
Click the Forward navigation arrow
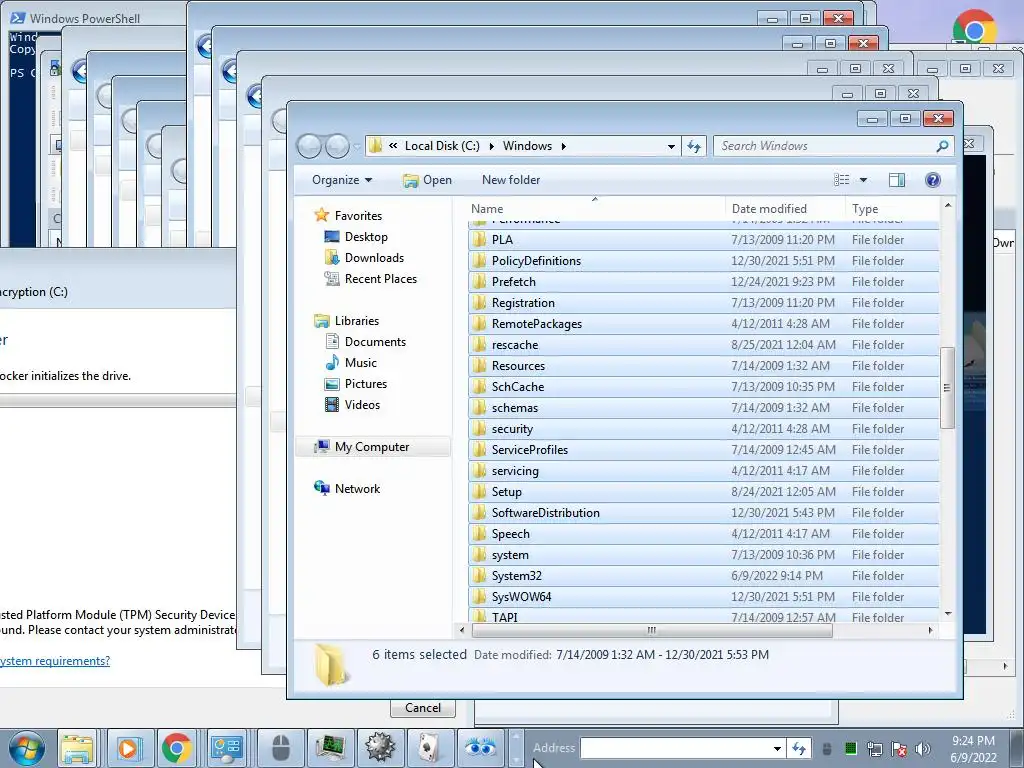coord(337,146)
